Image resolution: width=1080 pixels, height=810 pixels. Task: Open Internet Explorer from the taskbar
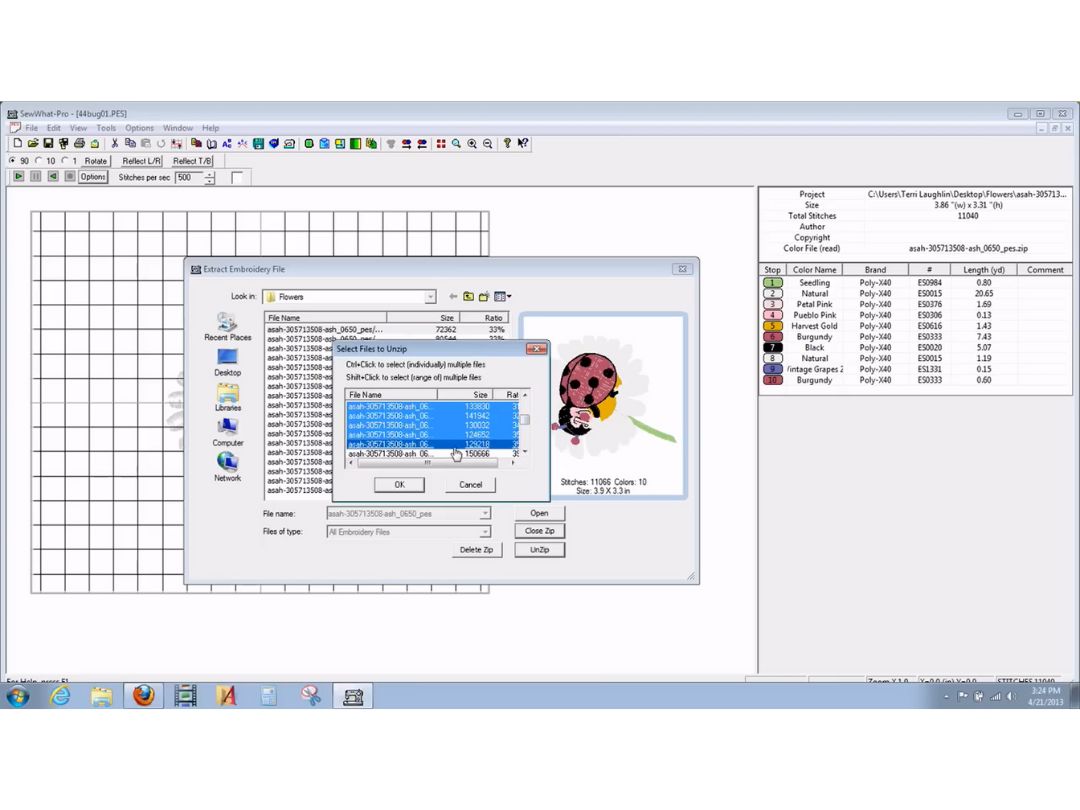[x=61, y=696]
